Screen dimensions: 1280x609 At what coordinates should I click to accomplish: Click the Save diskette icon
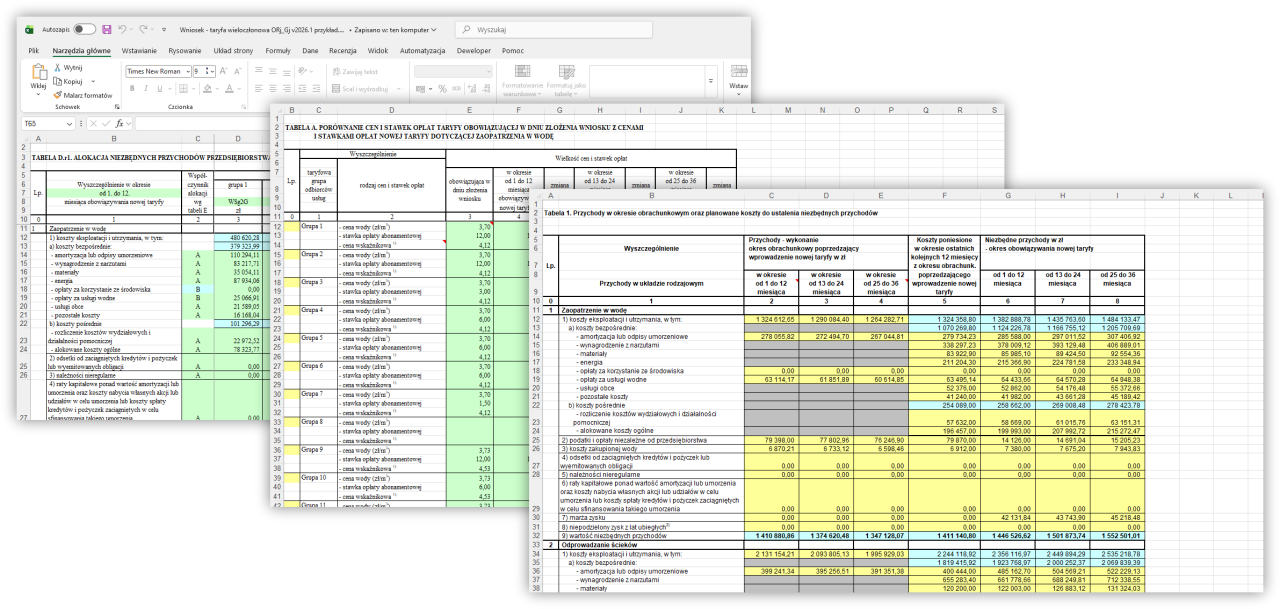tap(107, 30)
